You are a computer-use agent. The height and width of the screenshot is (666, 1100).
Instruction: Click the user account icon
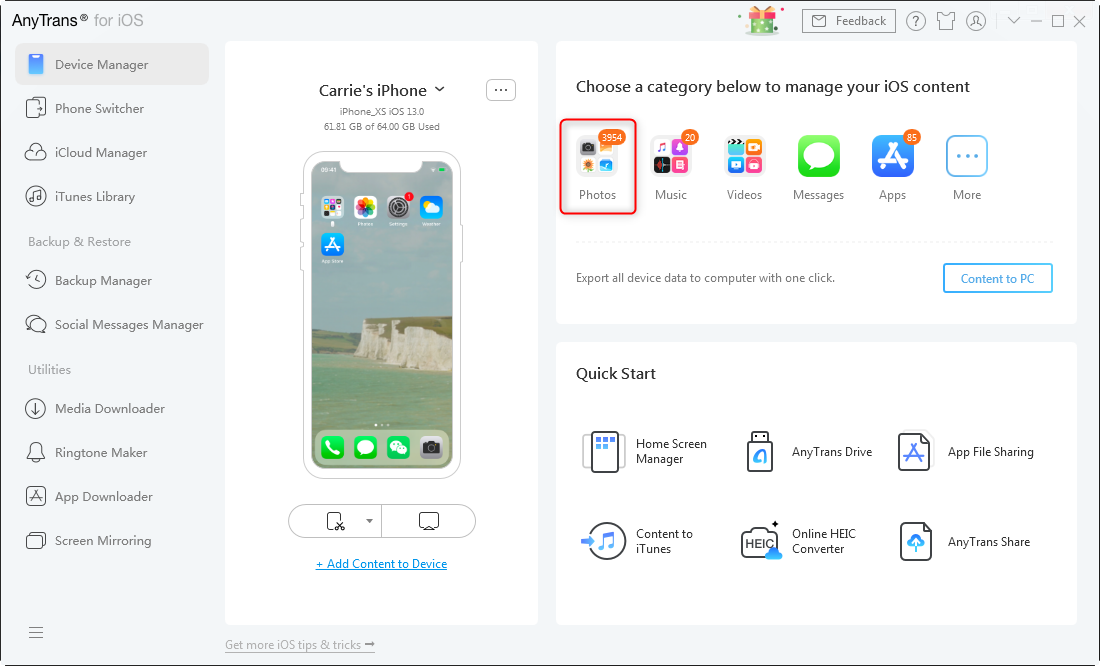coord(976,21)
